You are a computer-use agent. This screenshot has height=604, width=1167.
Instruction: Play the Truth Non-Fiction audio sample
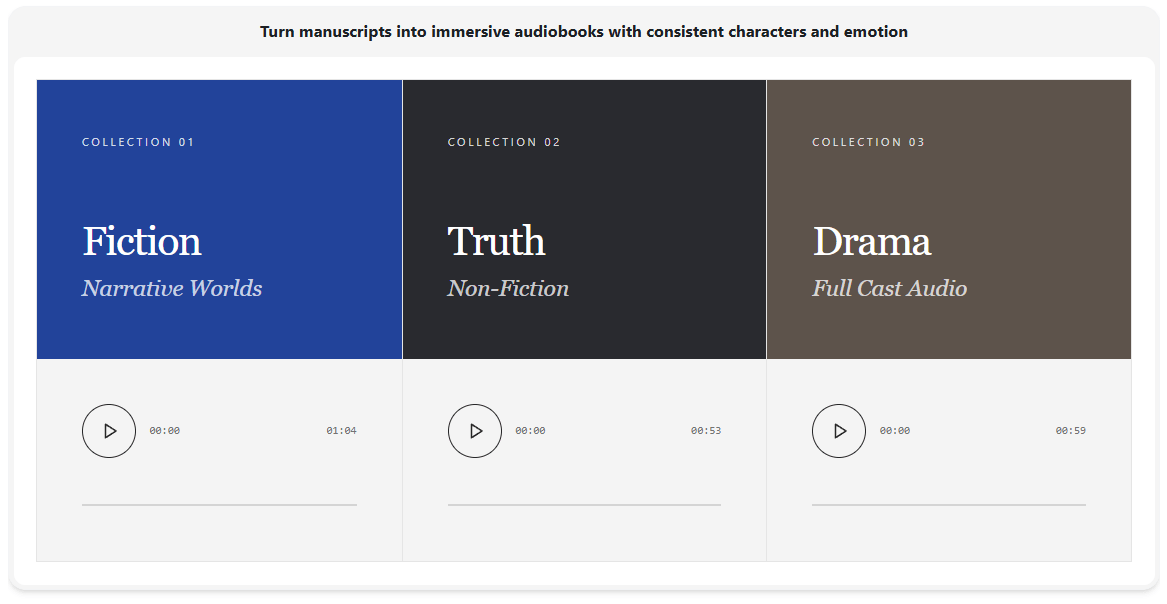(x=475, y=431)
